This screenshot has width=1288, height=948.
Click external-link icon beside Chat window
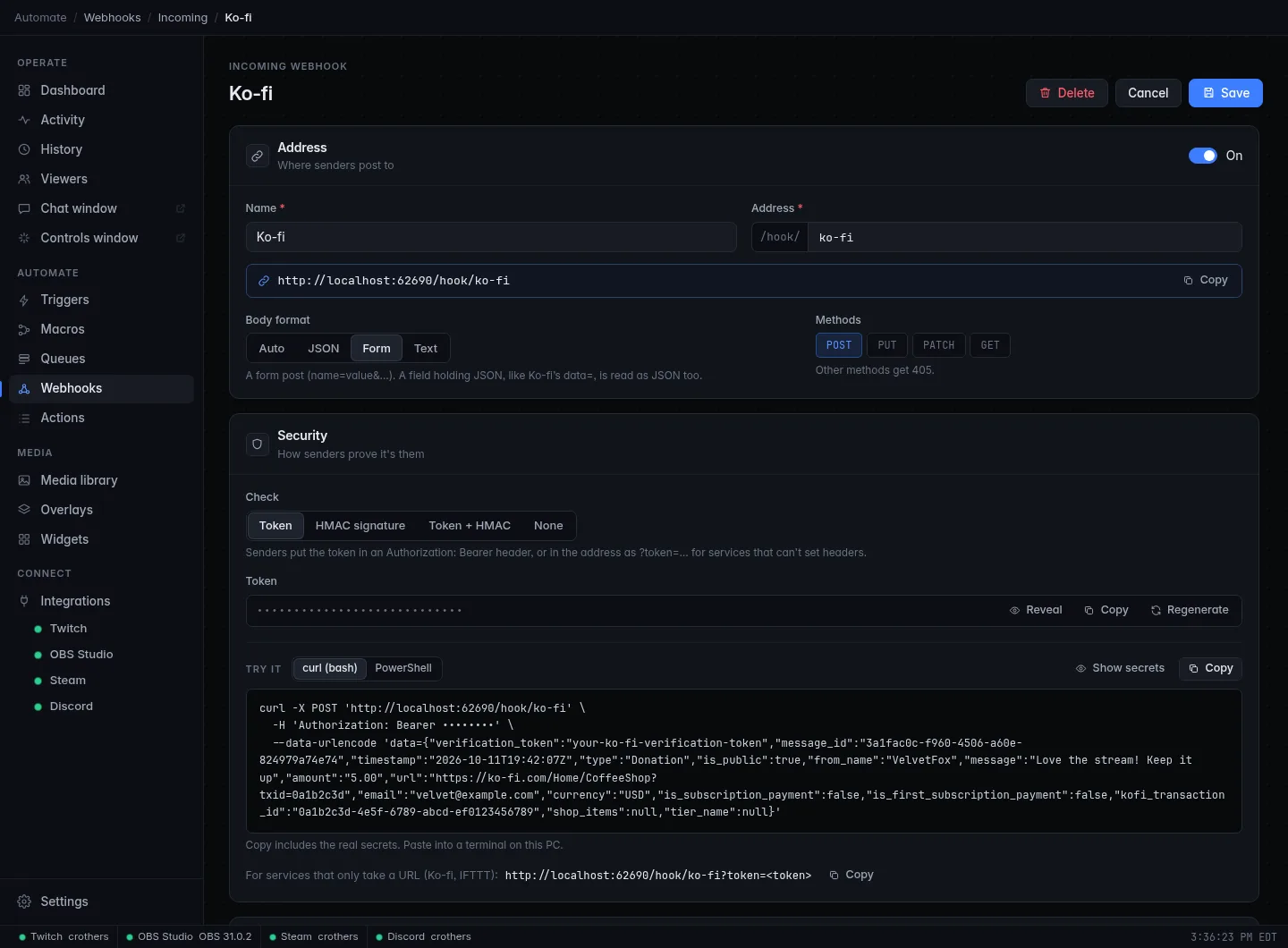pos(180,208)
